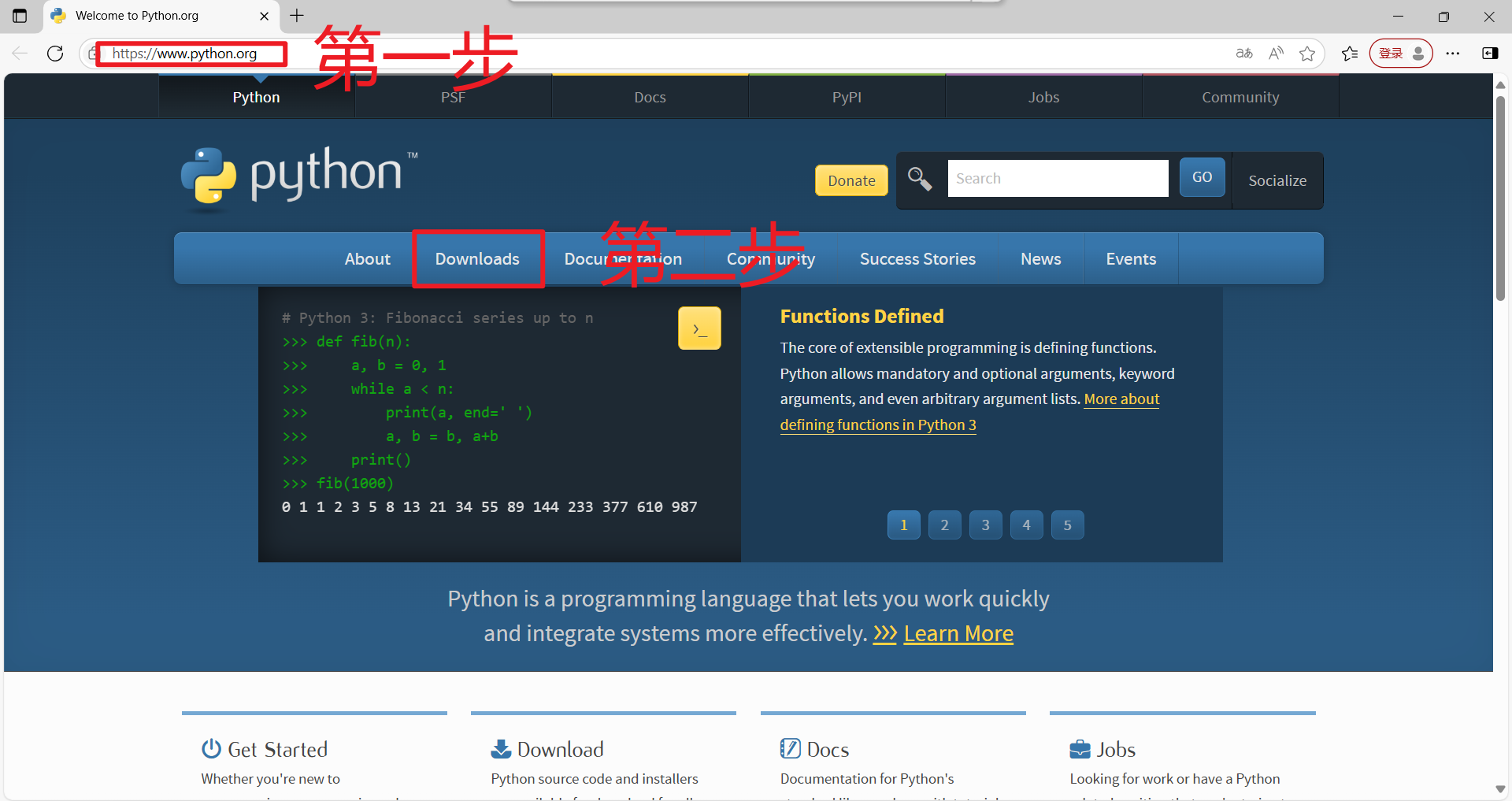Open the browser settings ellipsis menu
The width and height of the screenshot is (1512, 801).
point(1453,54)
